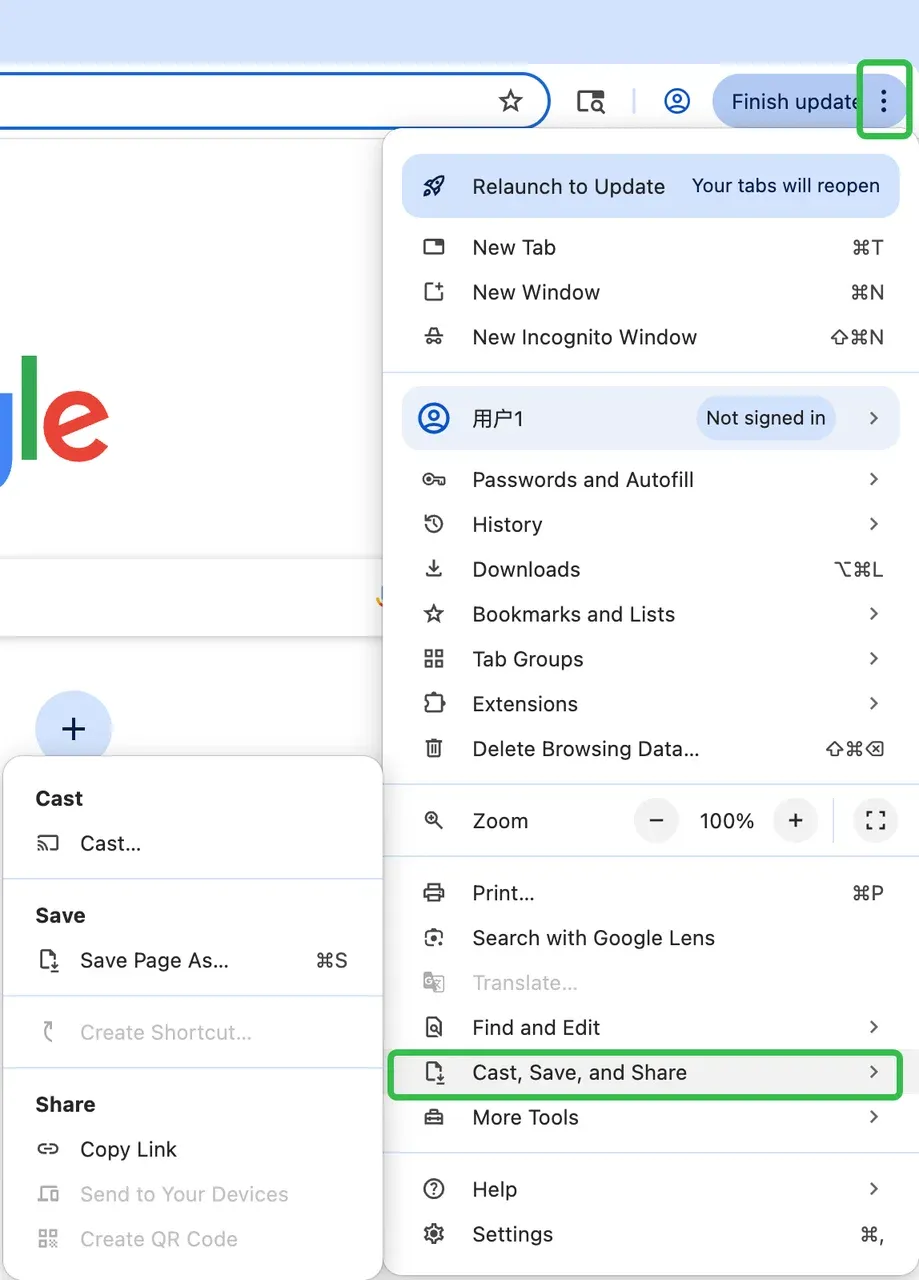Click the Not signed in chip

766,418
